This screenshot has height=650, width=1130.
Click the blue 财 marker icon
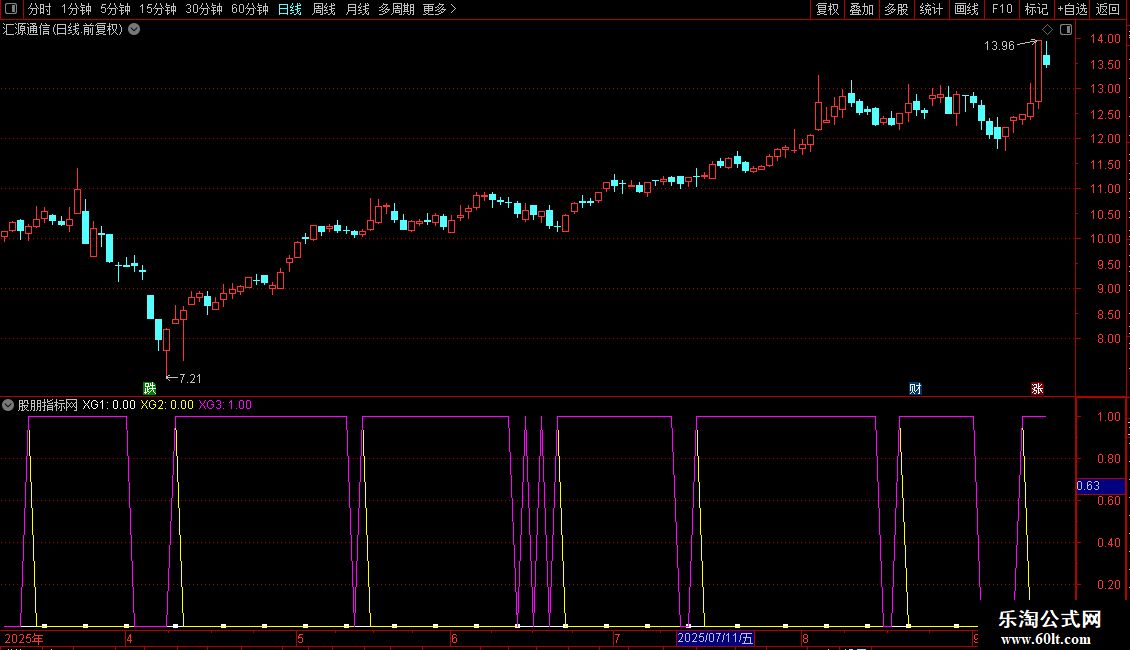[x=915, y=388]
